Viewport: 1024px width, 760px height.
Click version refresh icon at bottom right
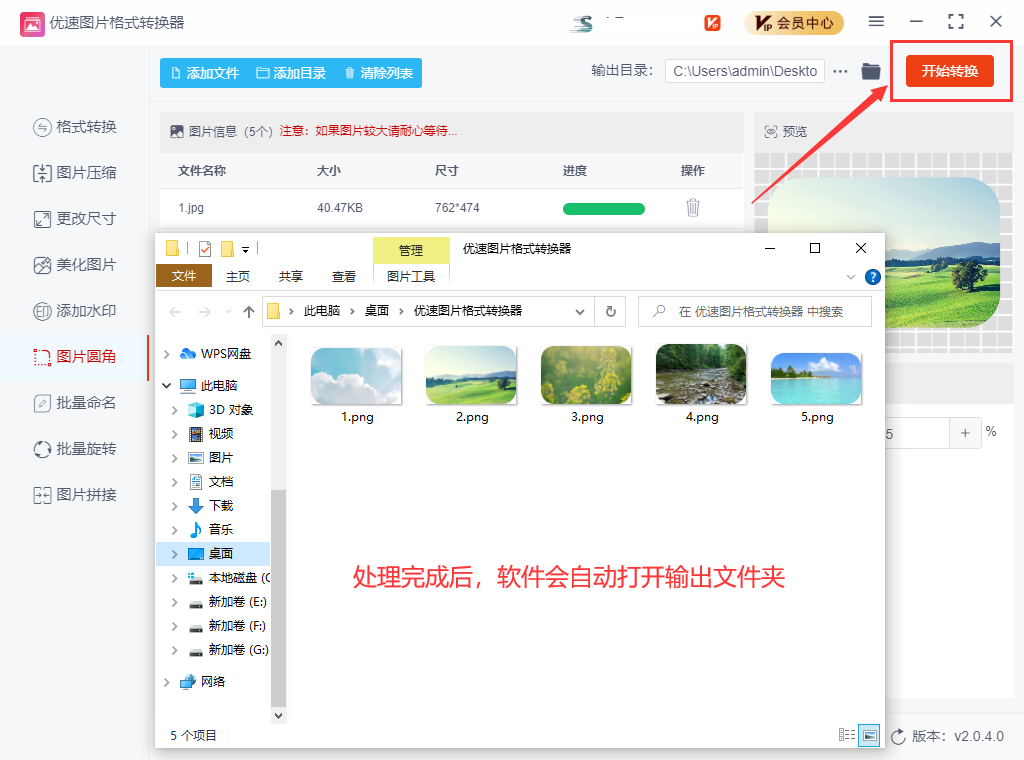pos(898,736)
